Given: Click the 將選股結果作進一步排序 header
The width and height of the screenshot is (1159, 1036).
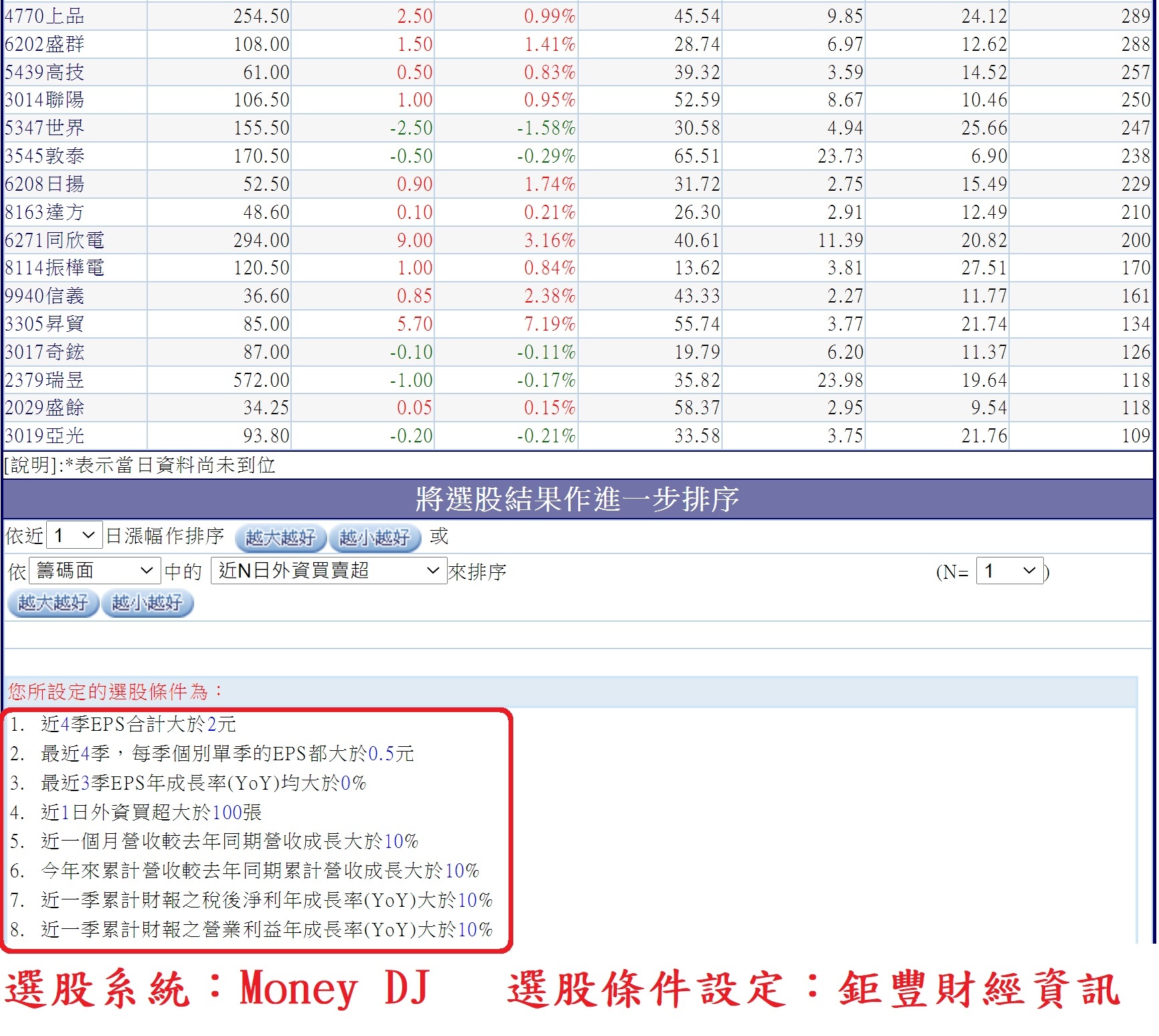Looking at the screenshot, I should (577, 499).
